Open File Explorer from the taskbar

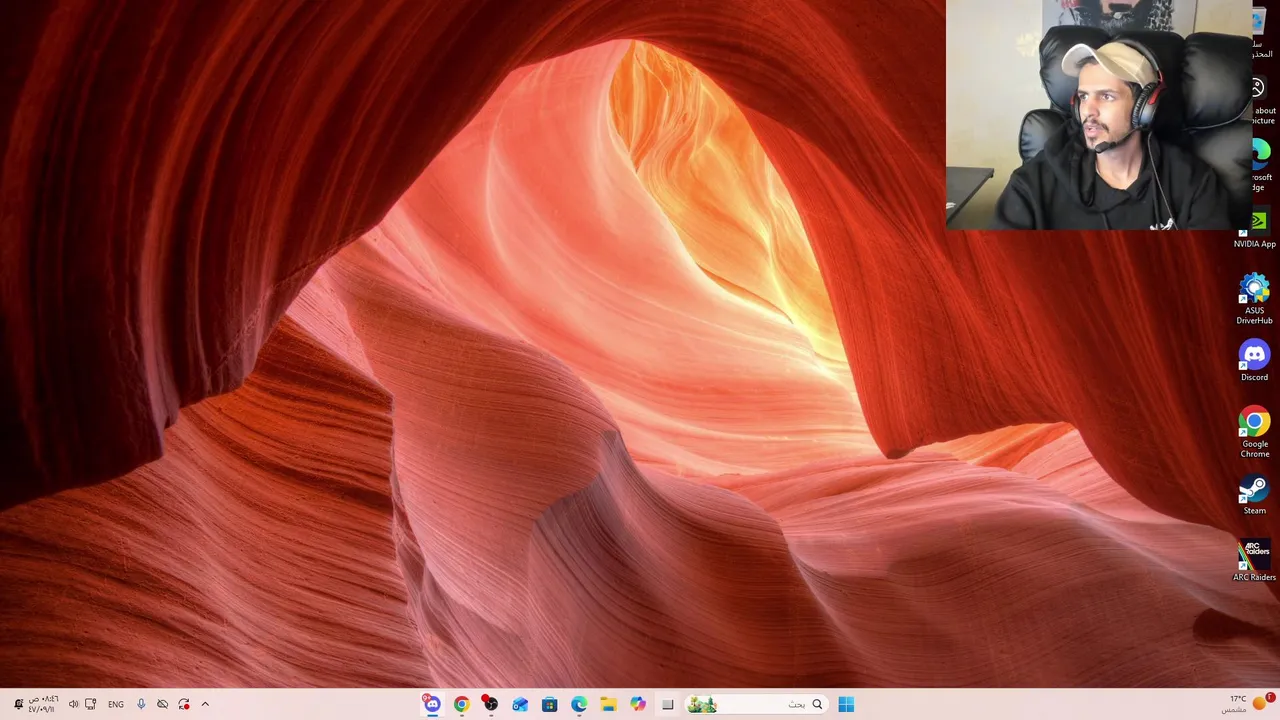tap(608, 704)
